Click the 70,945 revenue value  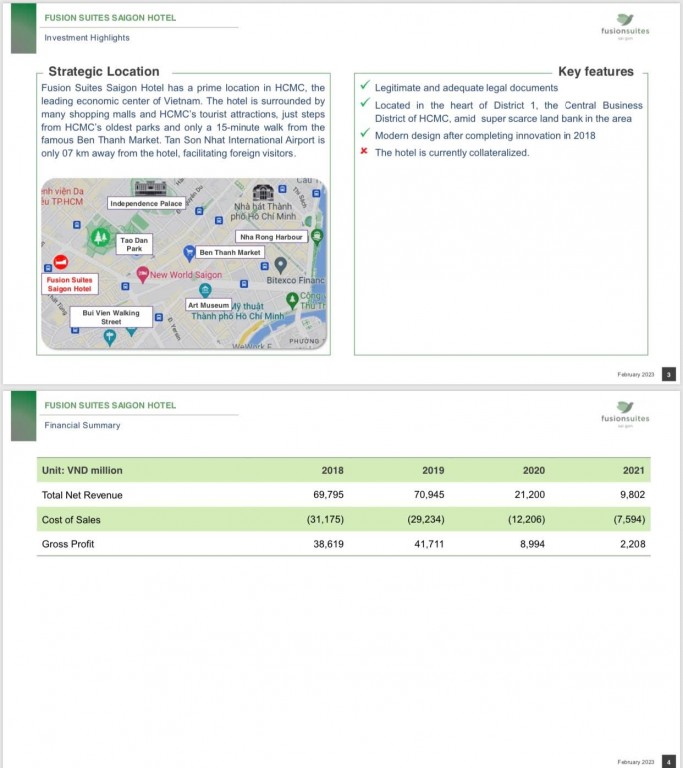pos(429,495)
